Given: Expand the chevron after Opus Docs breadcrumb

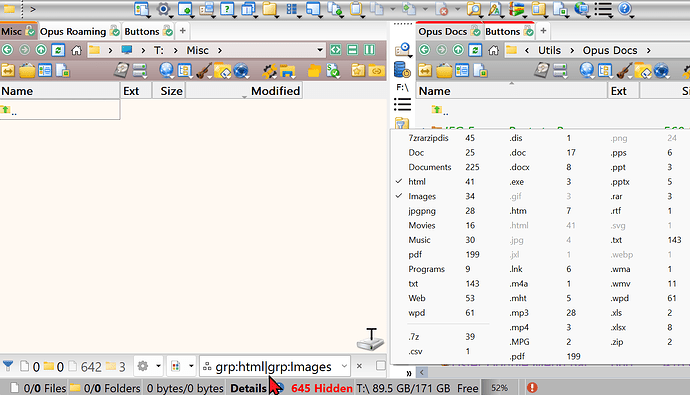Looking at the screenshot, I should coord(649,51).
